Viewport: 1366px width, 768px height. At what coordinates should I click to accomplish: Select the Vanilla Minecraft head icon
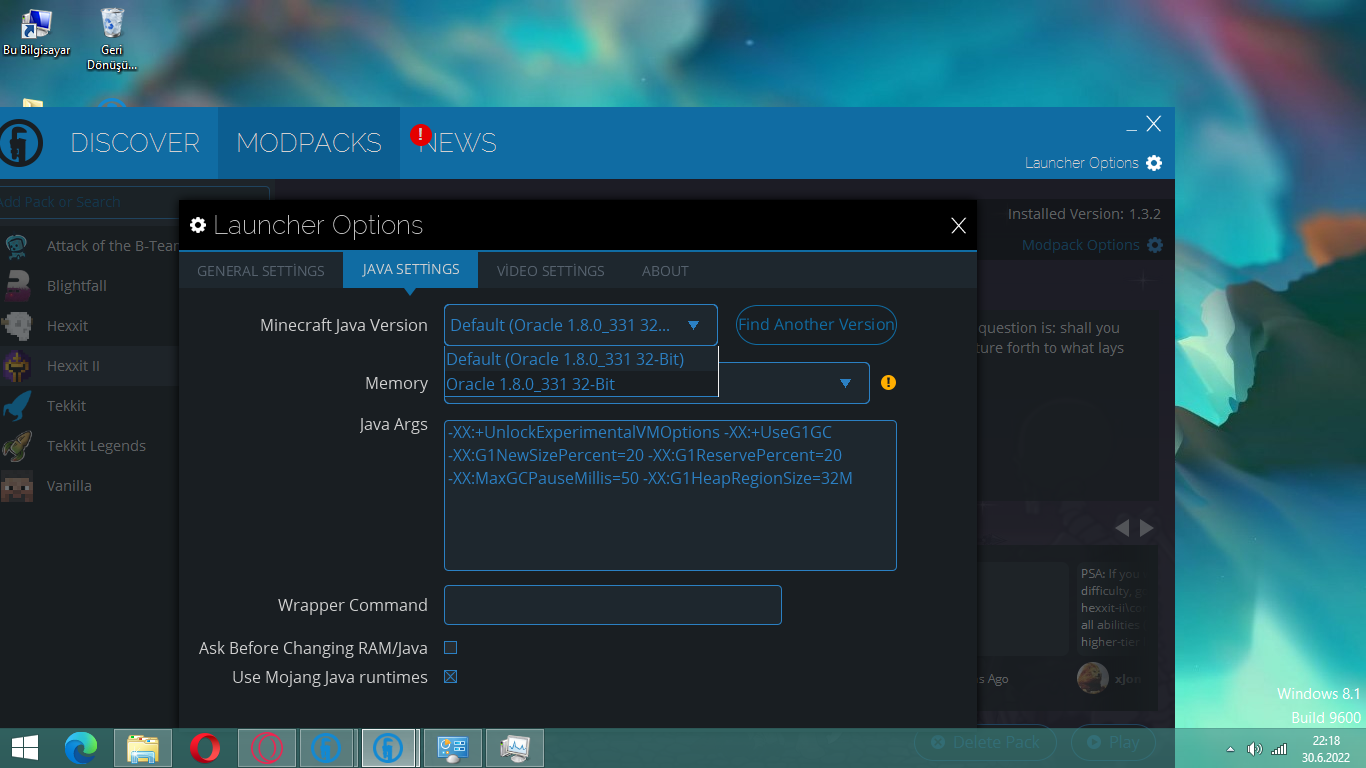[x=17, y=486]
